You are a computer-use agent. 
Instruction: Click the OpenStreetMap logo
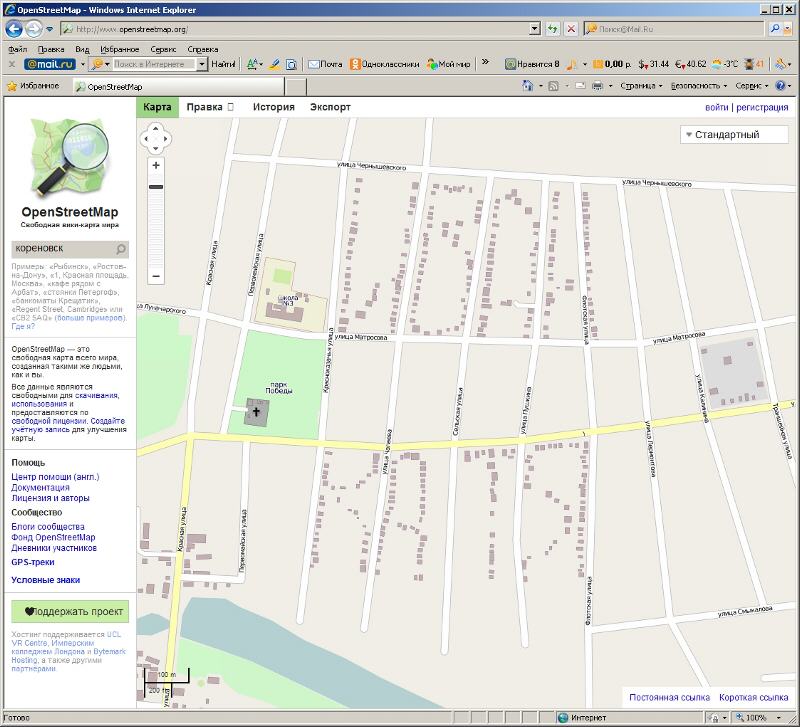69,159
